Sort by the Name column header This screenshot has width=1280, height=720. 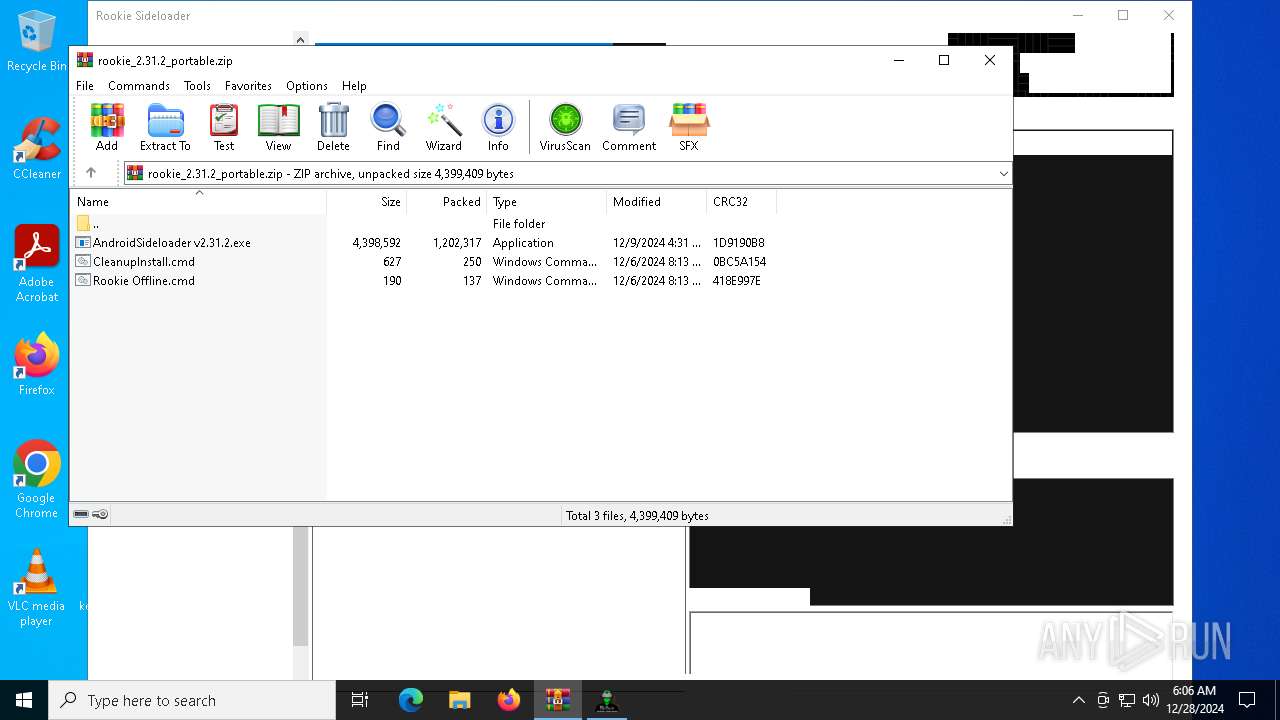click(x=198, y=202)
